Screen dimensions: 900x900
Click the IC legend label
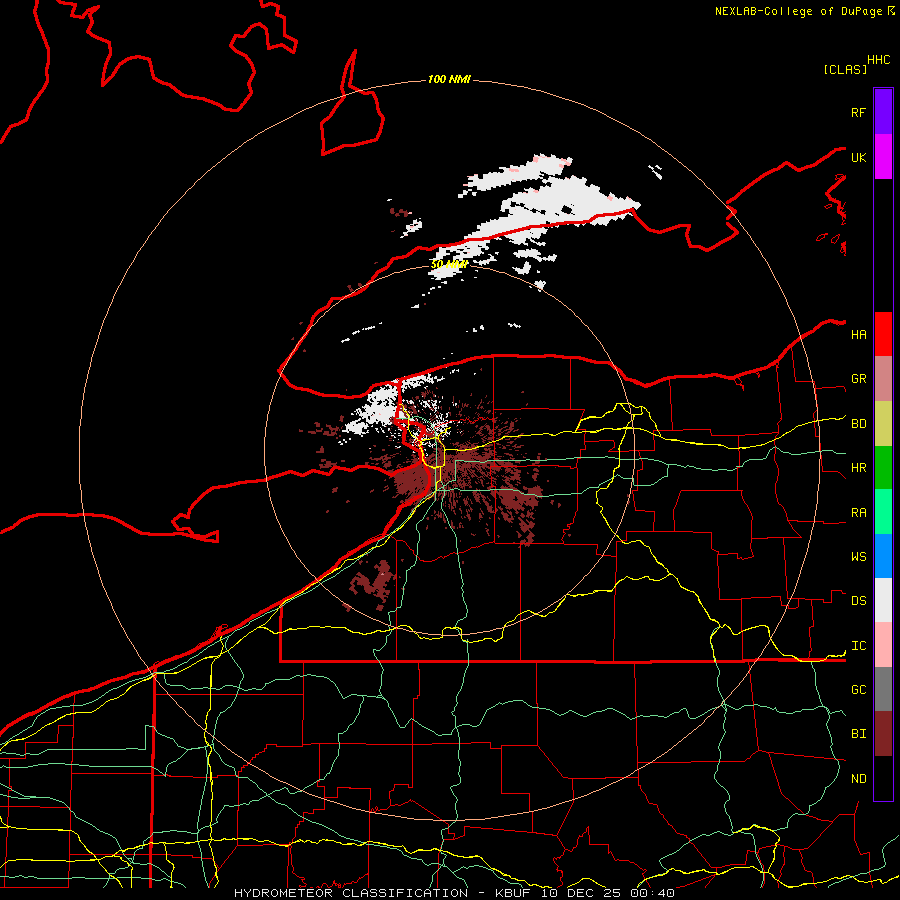(x=859, y=646)
